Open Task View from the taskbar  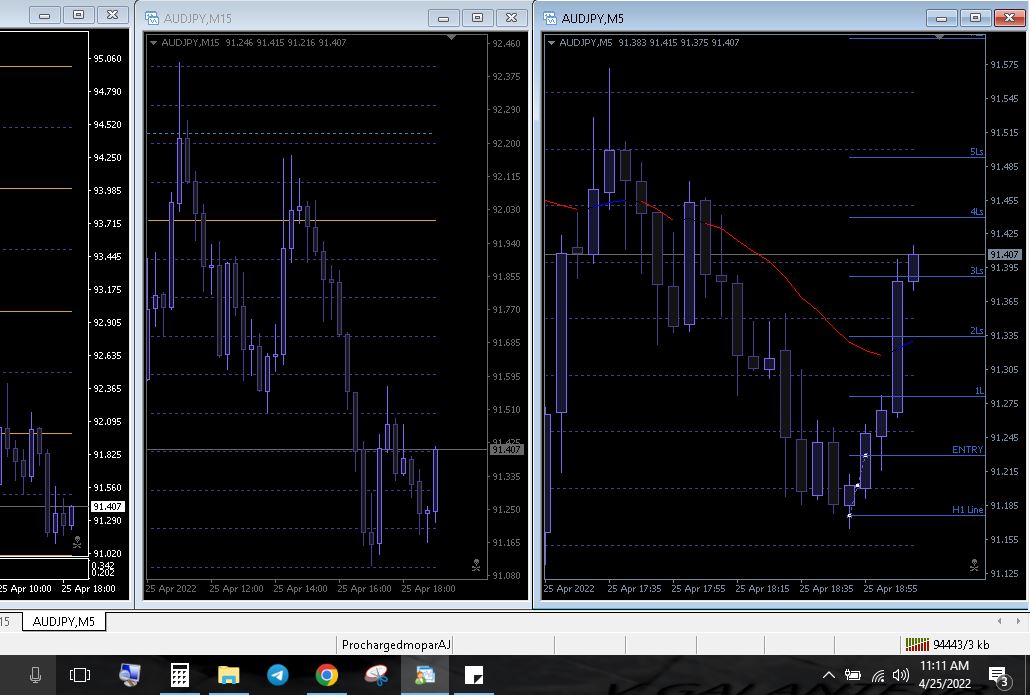click(x=79, y=675)
